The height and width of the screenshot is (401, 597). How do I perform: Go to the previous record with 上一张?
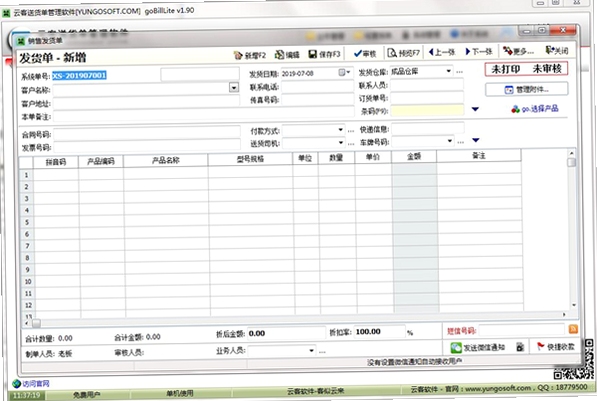pos(442,52)
